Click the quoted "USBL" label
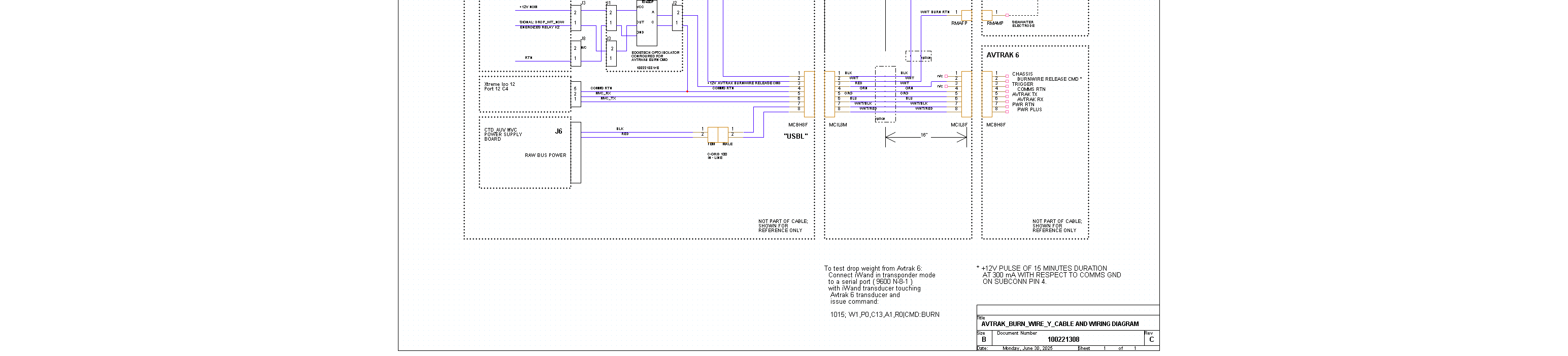 coord(795,136)
